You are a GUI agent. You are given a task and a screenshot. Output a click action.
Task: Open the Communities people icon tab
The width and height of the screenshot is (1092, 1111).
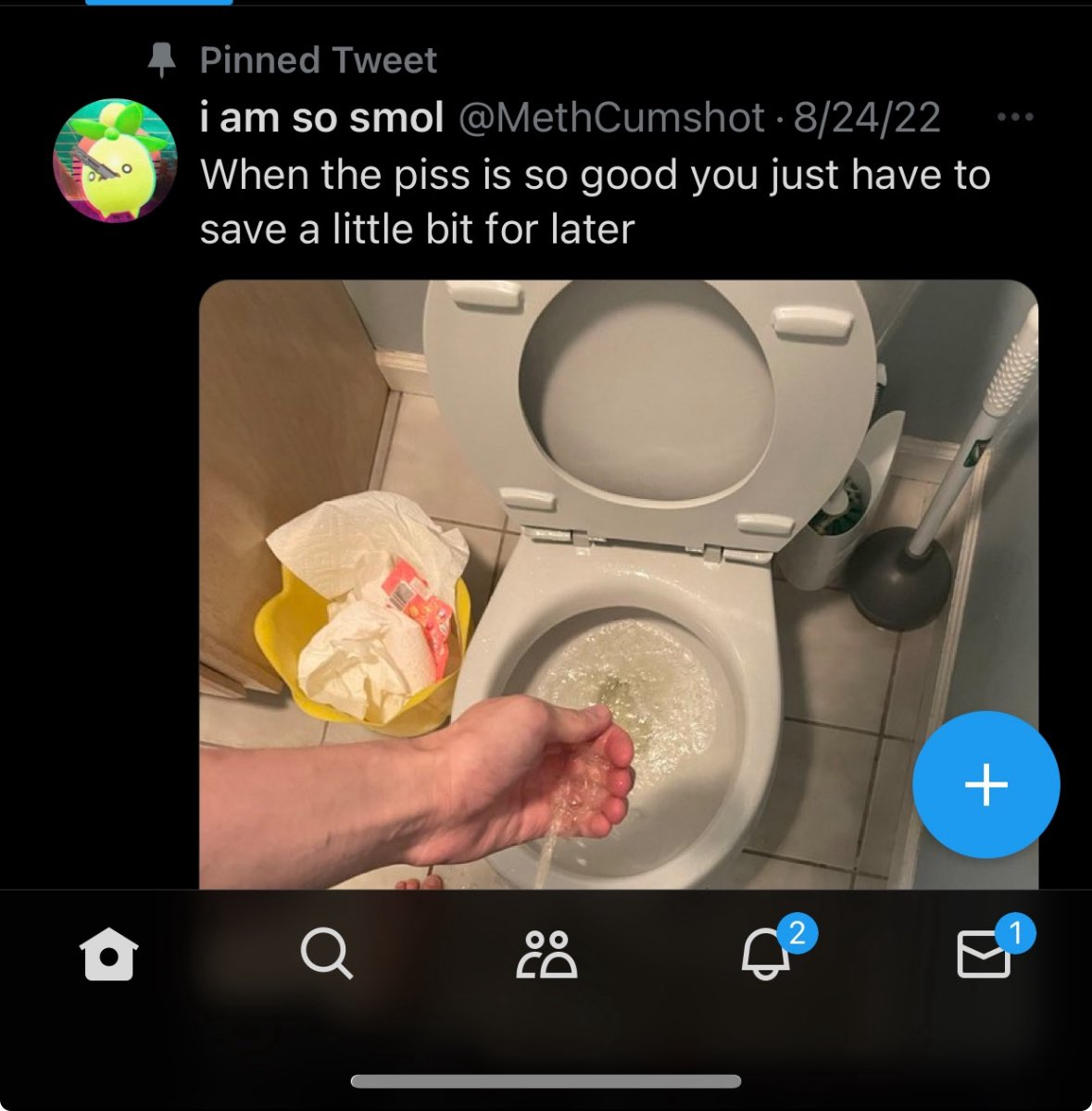coord(546,954)
